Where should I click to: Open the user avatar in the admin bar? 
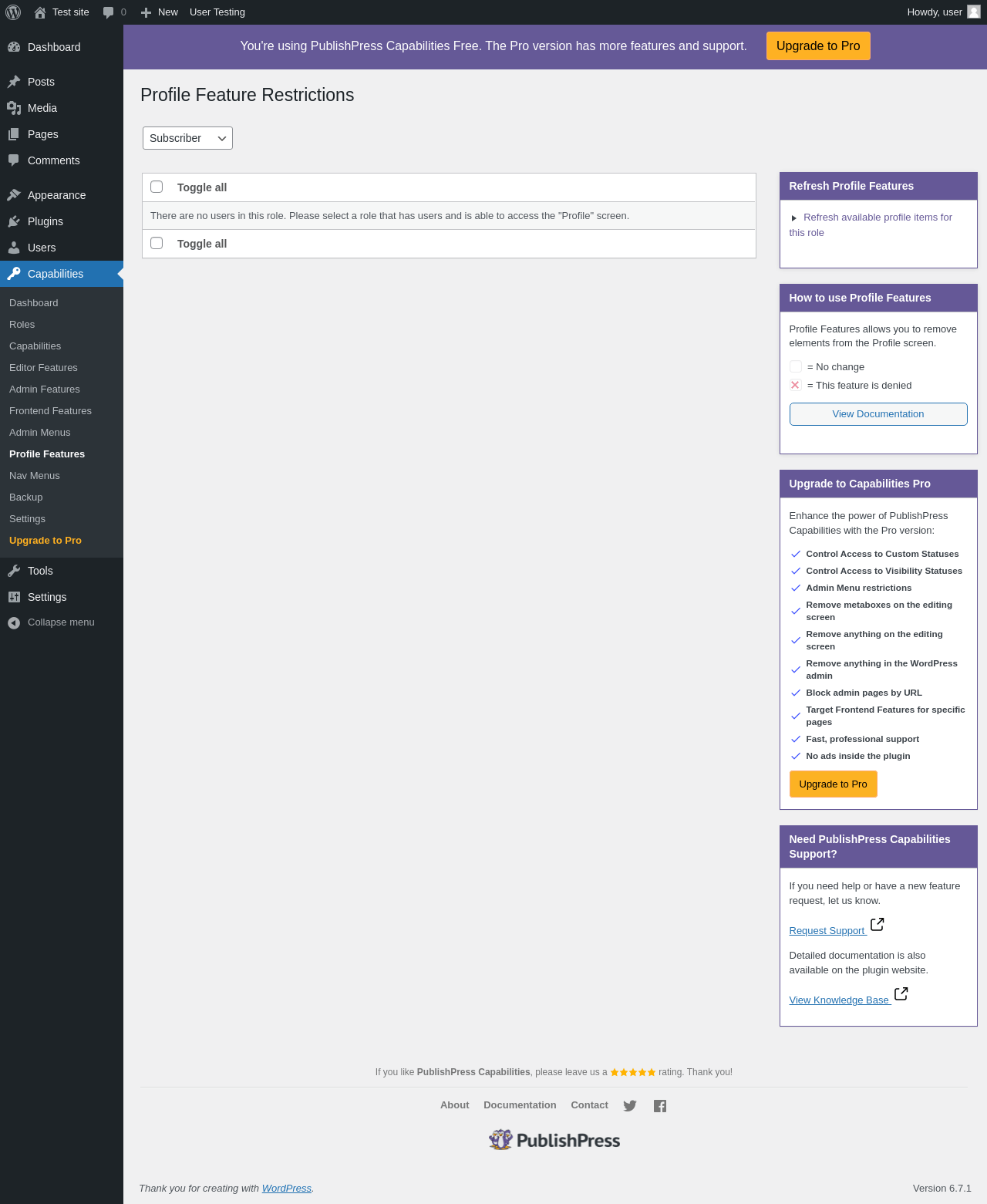974,12
